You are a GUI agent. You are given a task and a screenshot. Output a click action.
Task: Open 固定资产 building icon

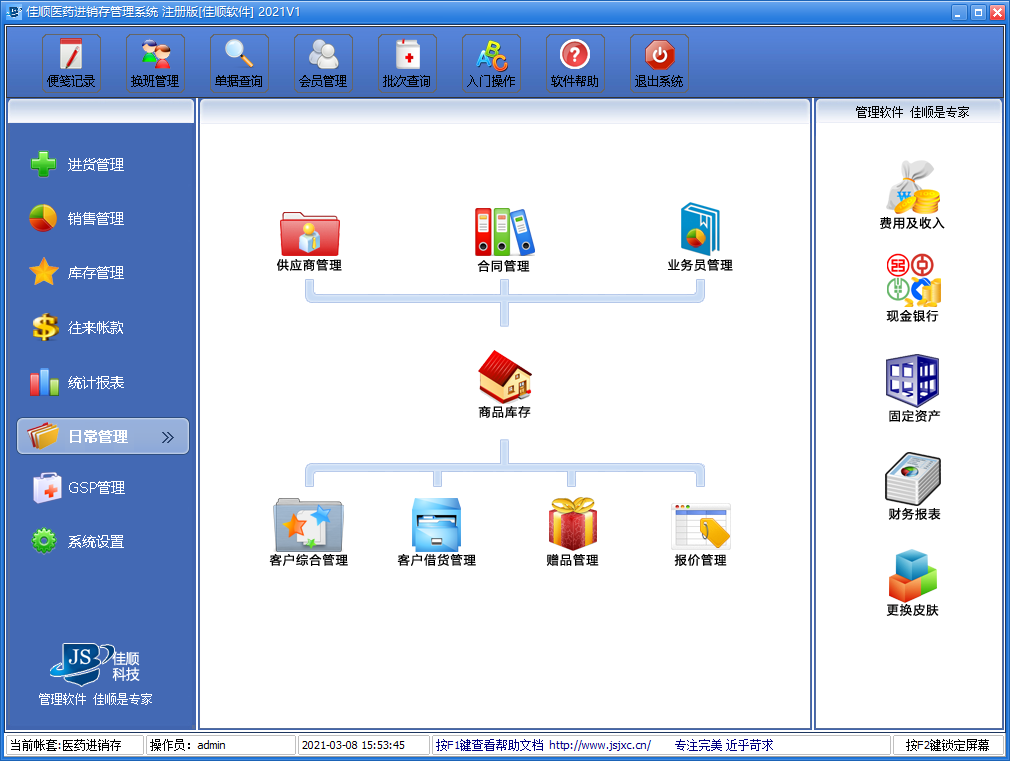point(913,380)
